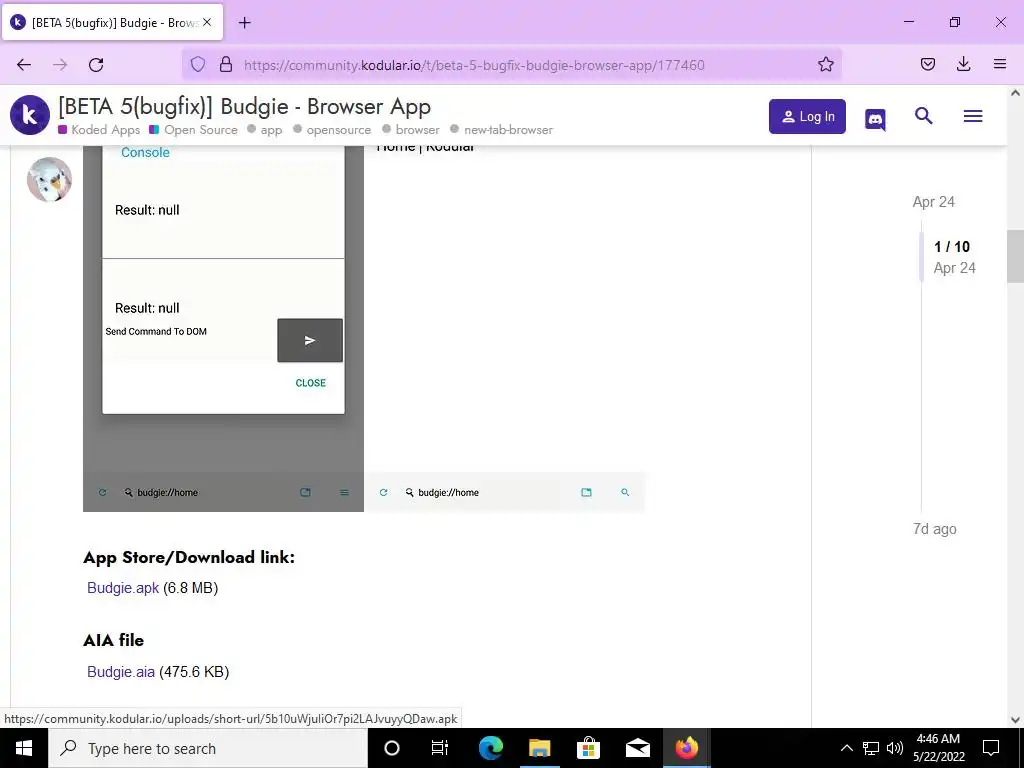This screenshot has height=768, width=1024.
Task: Open the Discord chat icon
Action: coord(875,119)
